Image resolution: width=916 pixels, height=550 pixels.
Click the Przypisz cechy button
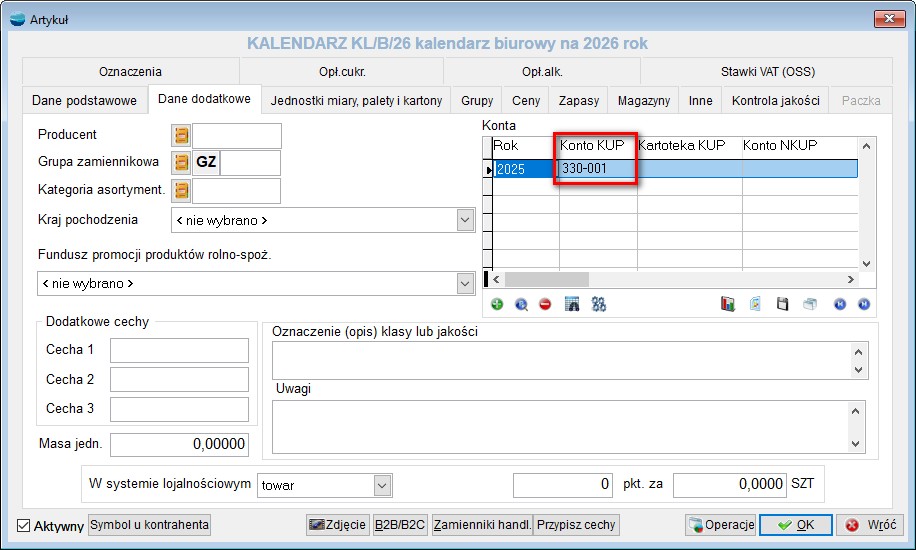[577, 525]
